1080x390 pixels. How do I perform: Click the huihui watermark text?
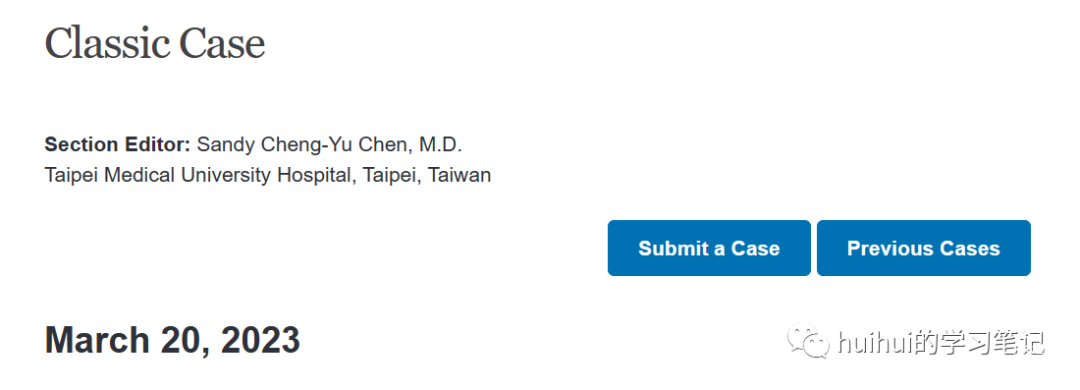point(874,342)
